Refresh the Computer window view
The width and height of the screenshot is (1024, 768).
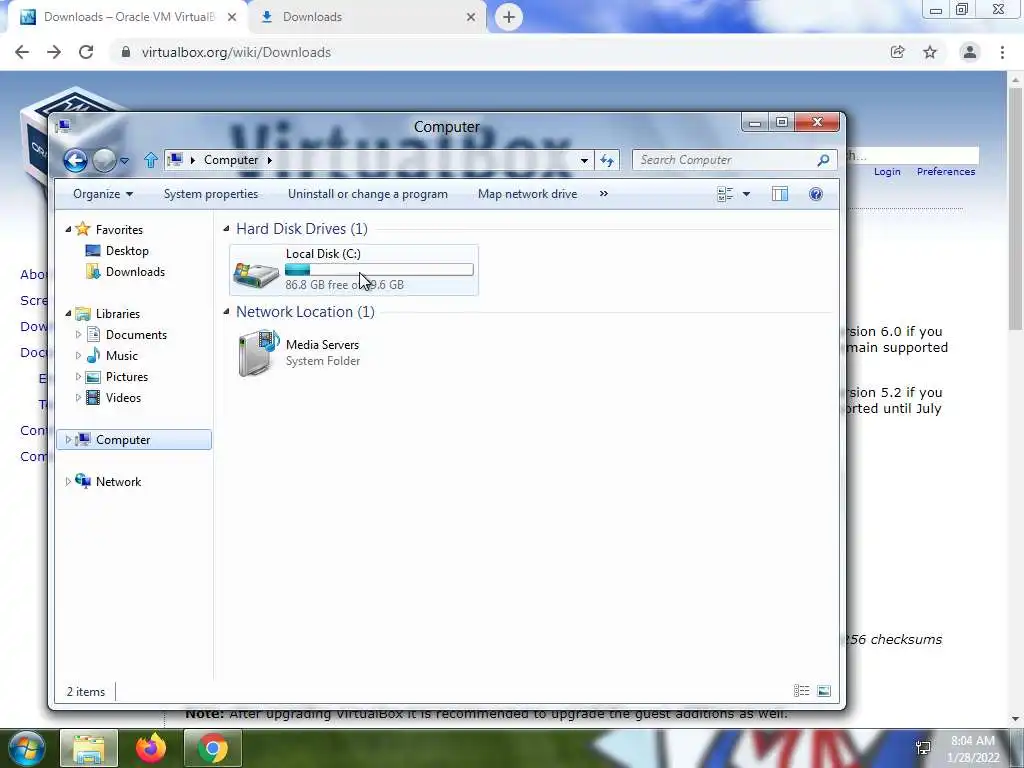tap(607, 160)
